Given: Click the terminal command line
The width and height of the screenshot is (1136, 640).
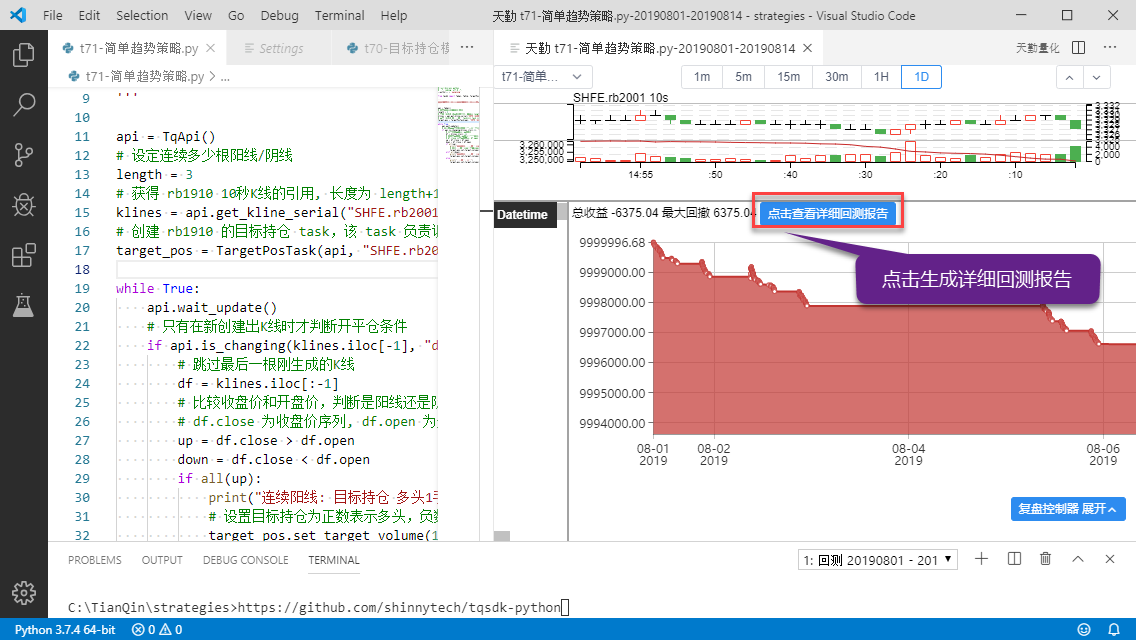Looking at the screenshot, I should tap(319, 607).
